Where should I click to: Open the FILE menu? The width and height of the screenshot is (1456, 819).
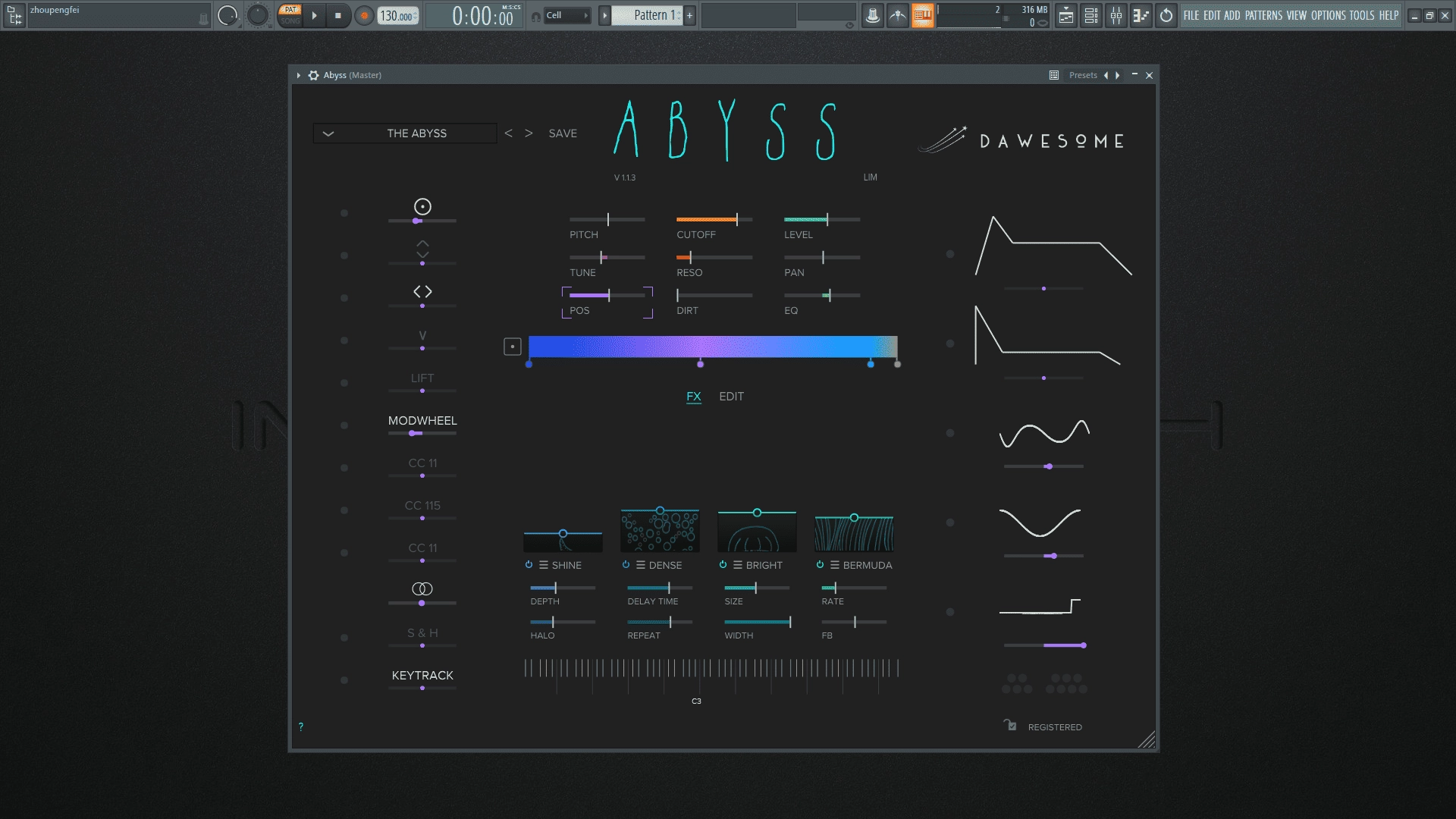[x=1191, y=15]
